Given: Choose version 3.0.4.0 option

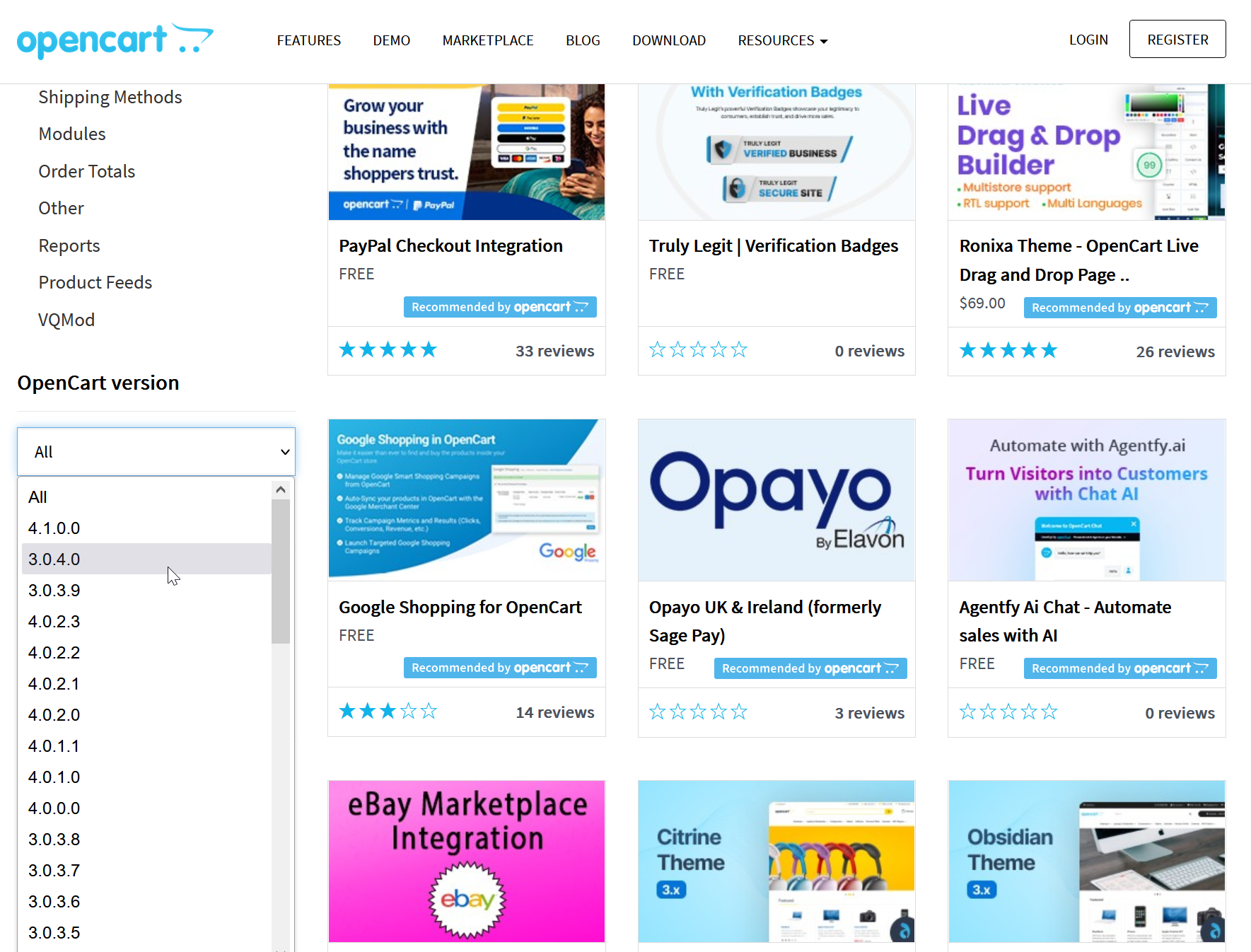Looking at the screenshot, I should (146, 559).
